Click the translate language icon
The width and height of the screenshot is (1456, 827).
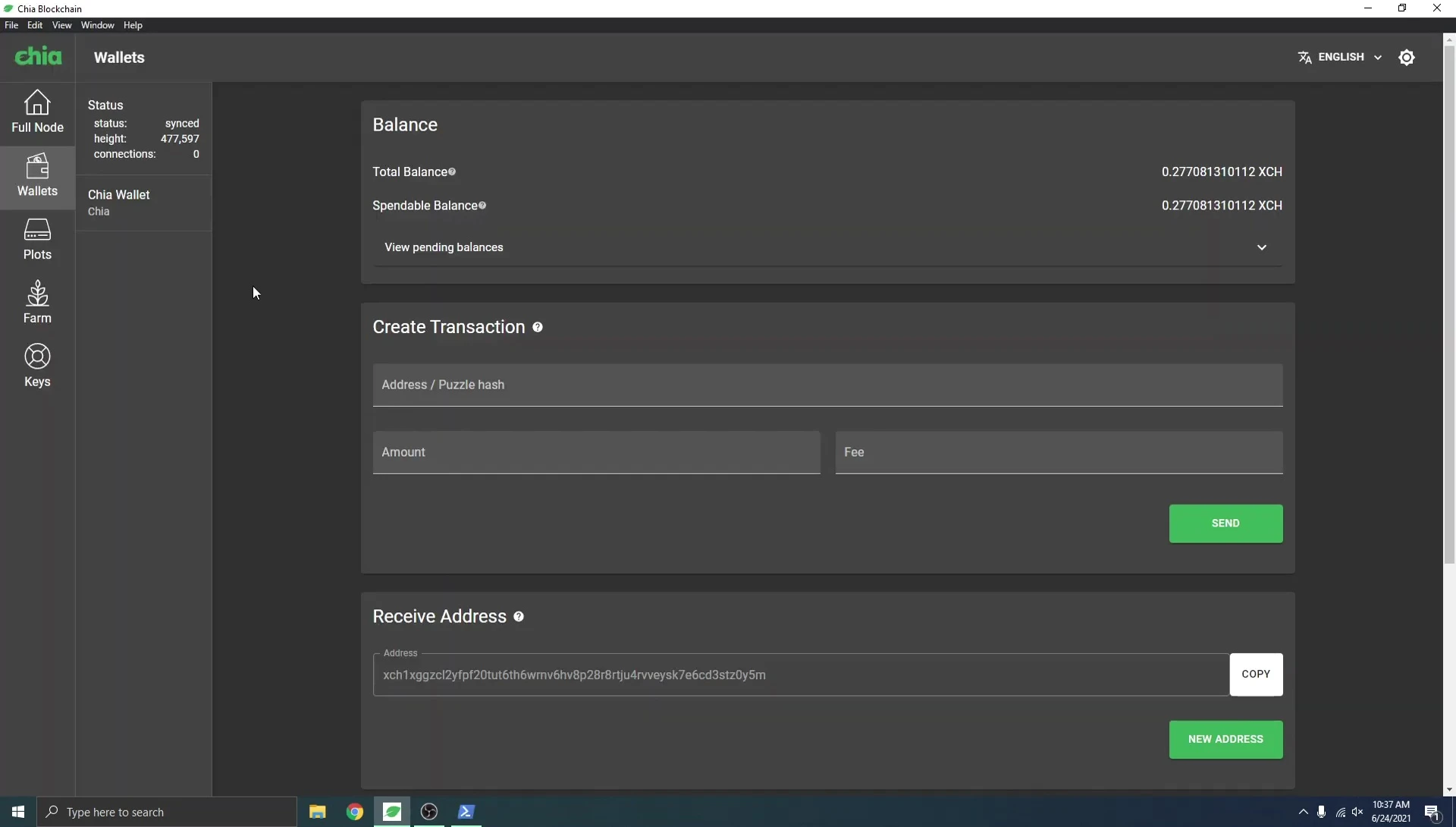(x=1304, y=58)
